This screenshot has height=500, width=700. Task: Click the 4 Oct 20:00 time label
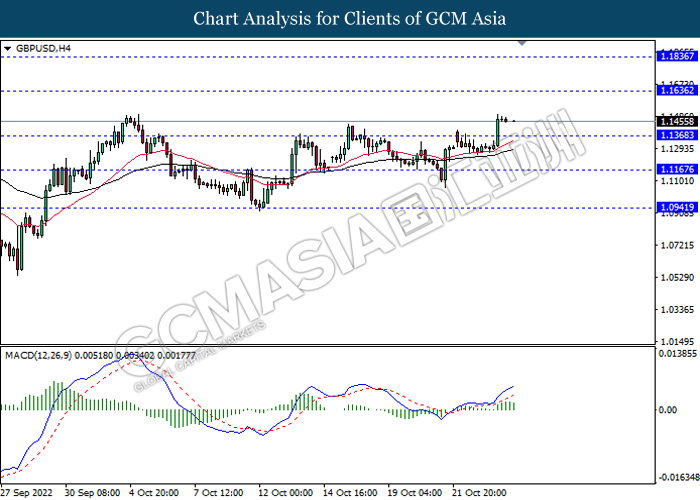point(154,493)
